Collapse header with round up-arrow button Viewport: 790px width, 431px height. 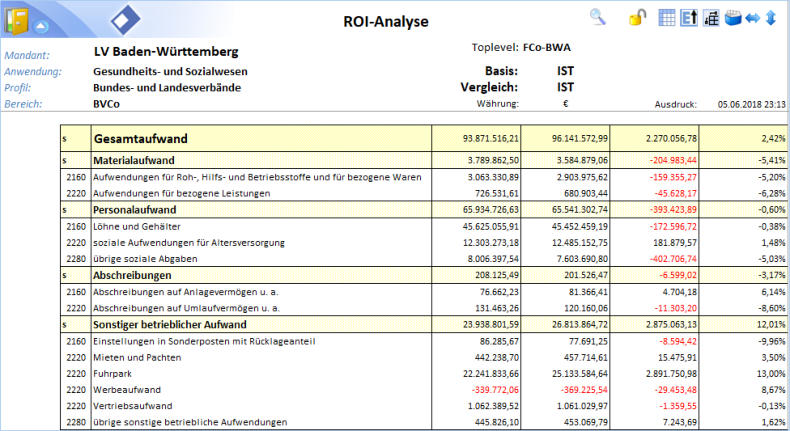click(40, 26)
